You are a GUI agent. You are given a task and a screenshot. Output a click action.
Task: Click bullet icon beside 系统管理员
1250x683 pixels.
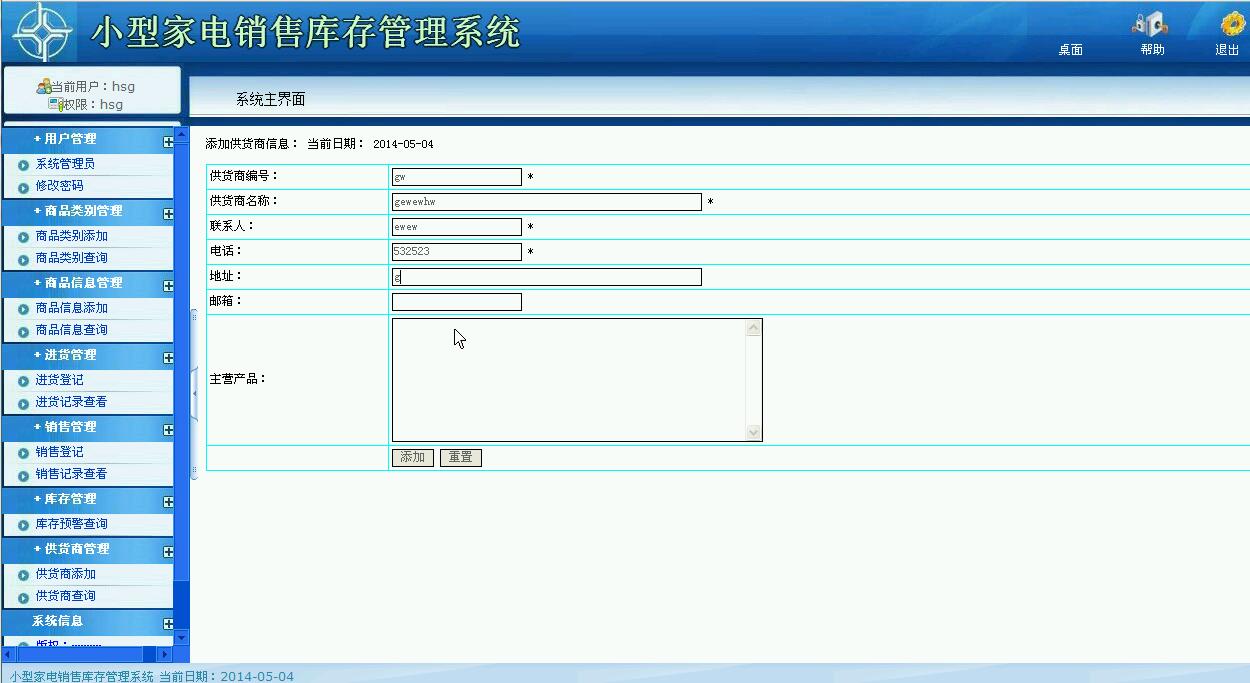pos(24,166)
